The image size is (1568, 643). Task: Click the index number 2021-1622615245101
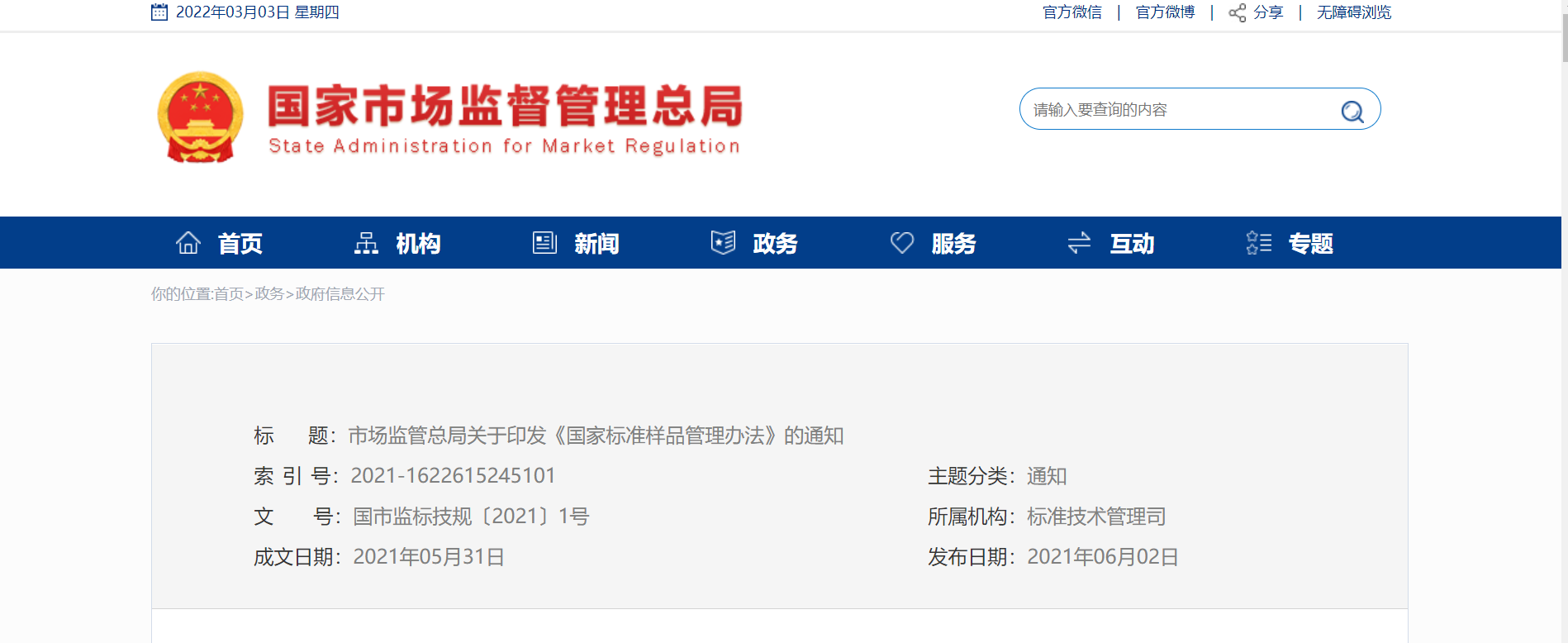click(453, 476)
